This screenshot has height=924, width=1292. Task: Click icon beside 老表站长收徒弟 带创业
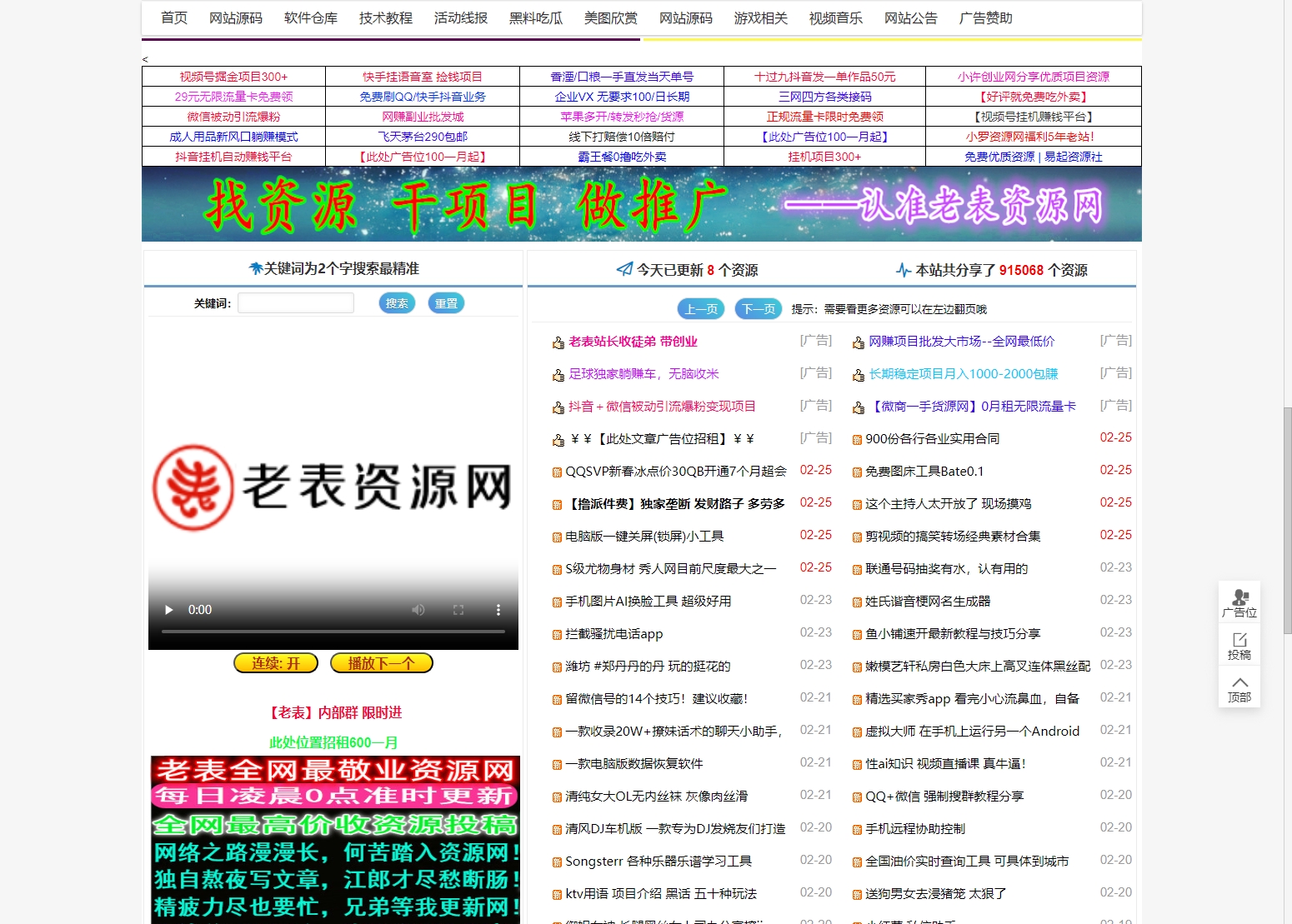pos(558,342)
